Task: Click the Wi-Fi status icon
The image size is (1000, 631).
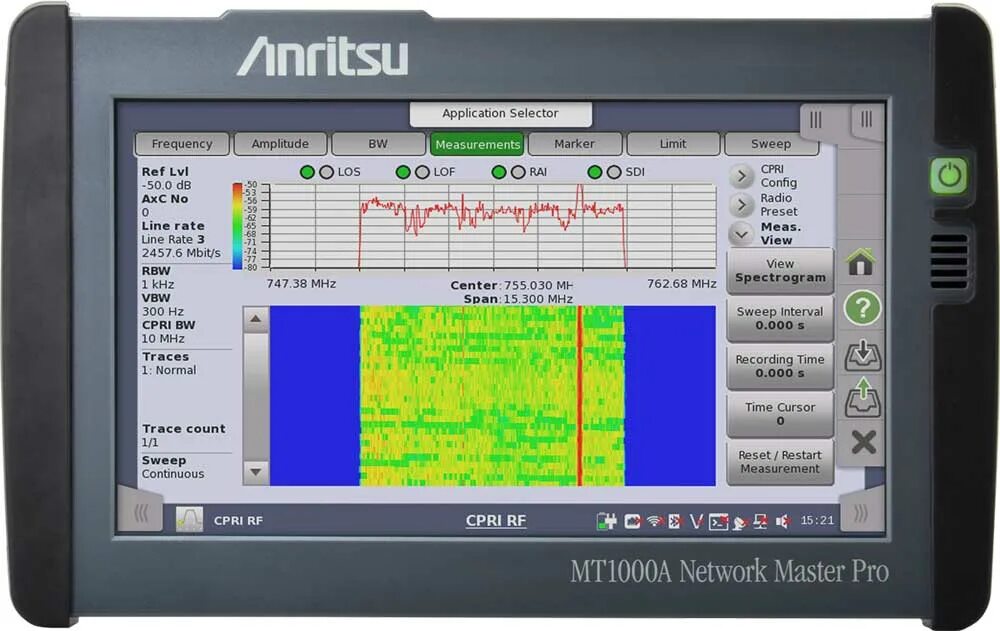Action: click(x=653, y=520)
